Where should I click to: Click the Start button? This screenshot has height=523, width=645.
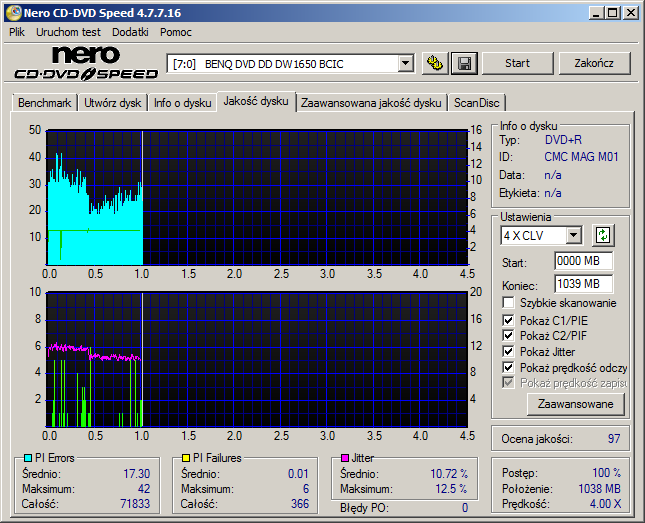[517, 63]
